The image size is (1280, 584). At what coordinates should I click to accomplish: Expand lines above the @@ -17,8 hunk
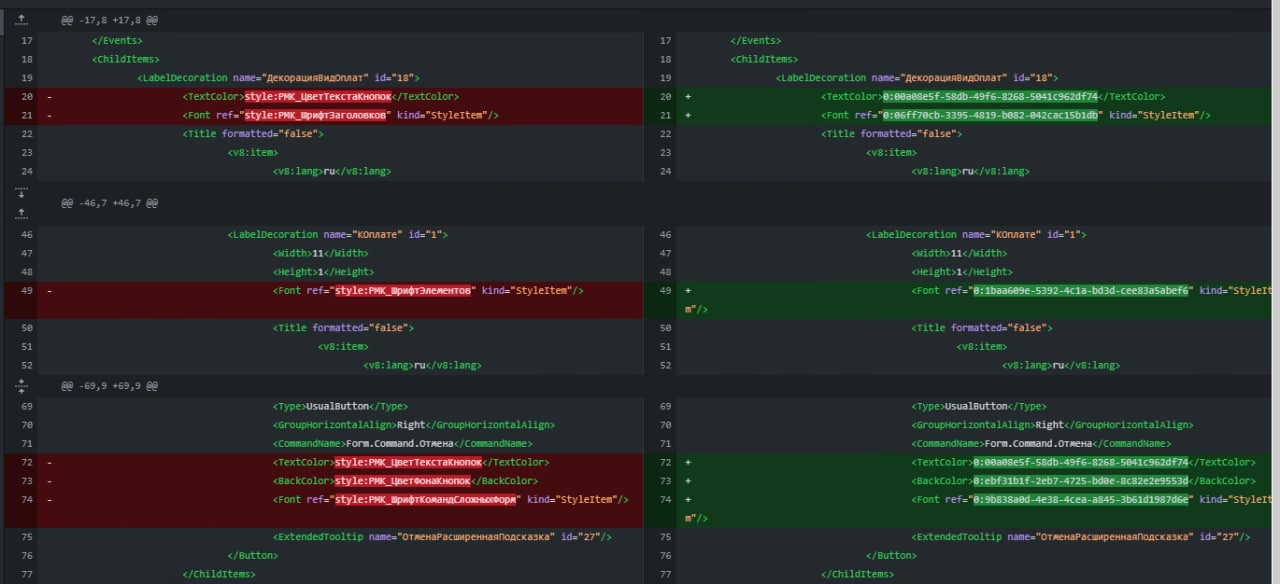click(x=21, y=20)
